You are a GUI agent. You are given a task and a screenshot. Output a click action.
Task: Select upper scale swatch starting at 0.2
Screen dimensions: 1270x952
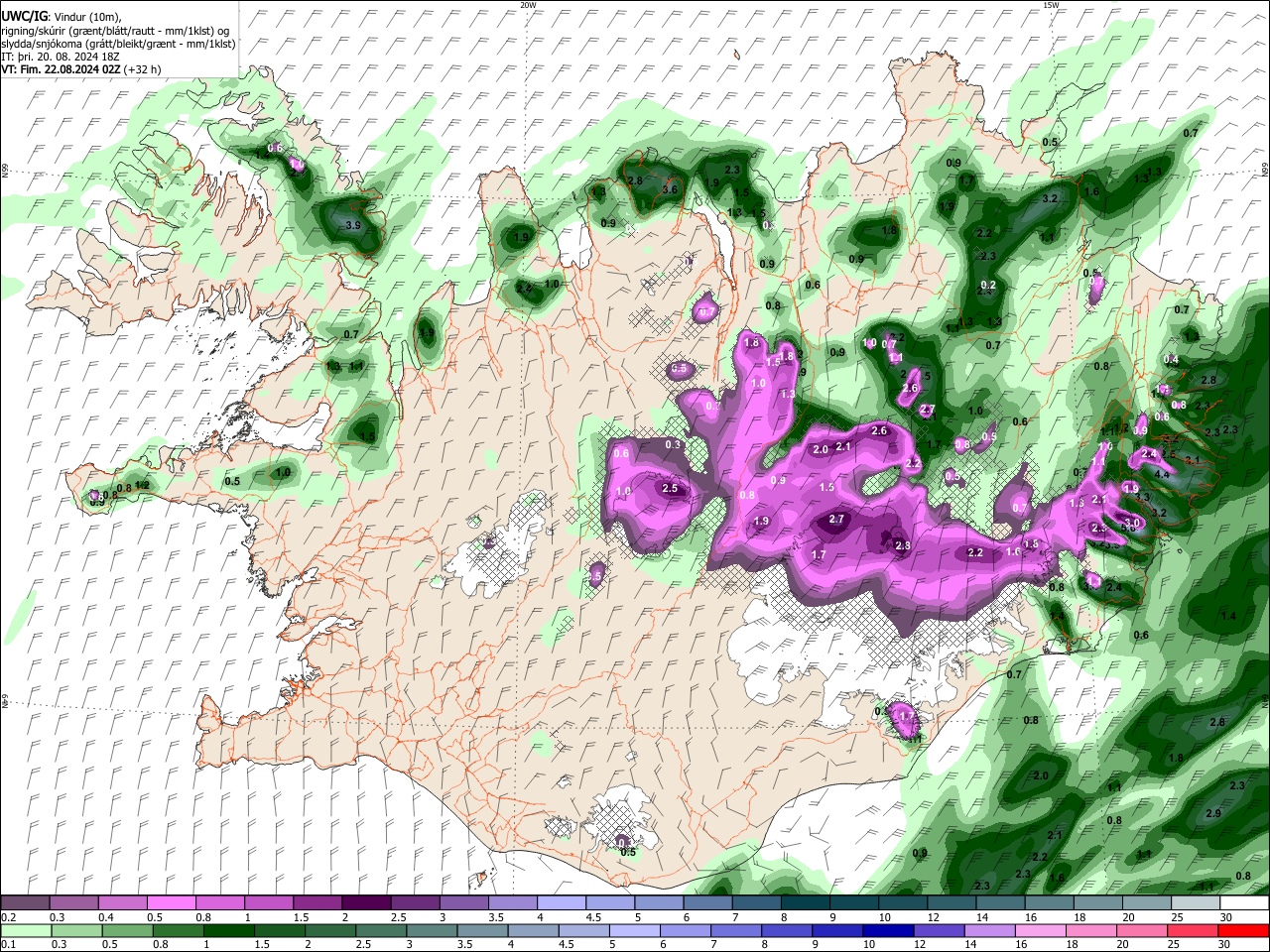tap(25, 903)
